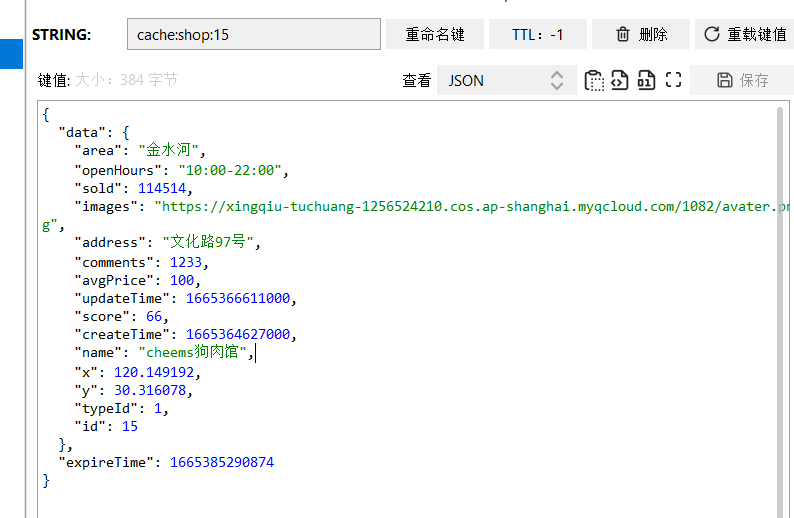Image resolution: width=794 pixels, height=518 pixels.
Task: Click the expireTime value 1665385290874
Action: 221,463
